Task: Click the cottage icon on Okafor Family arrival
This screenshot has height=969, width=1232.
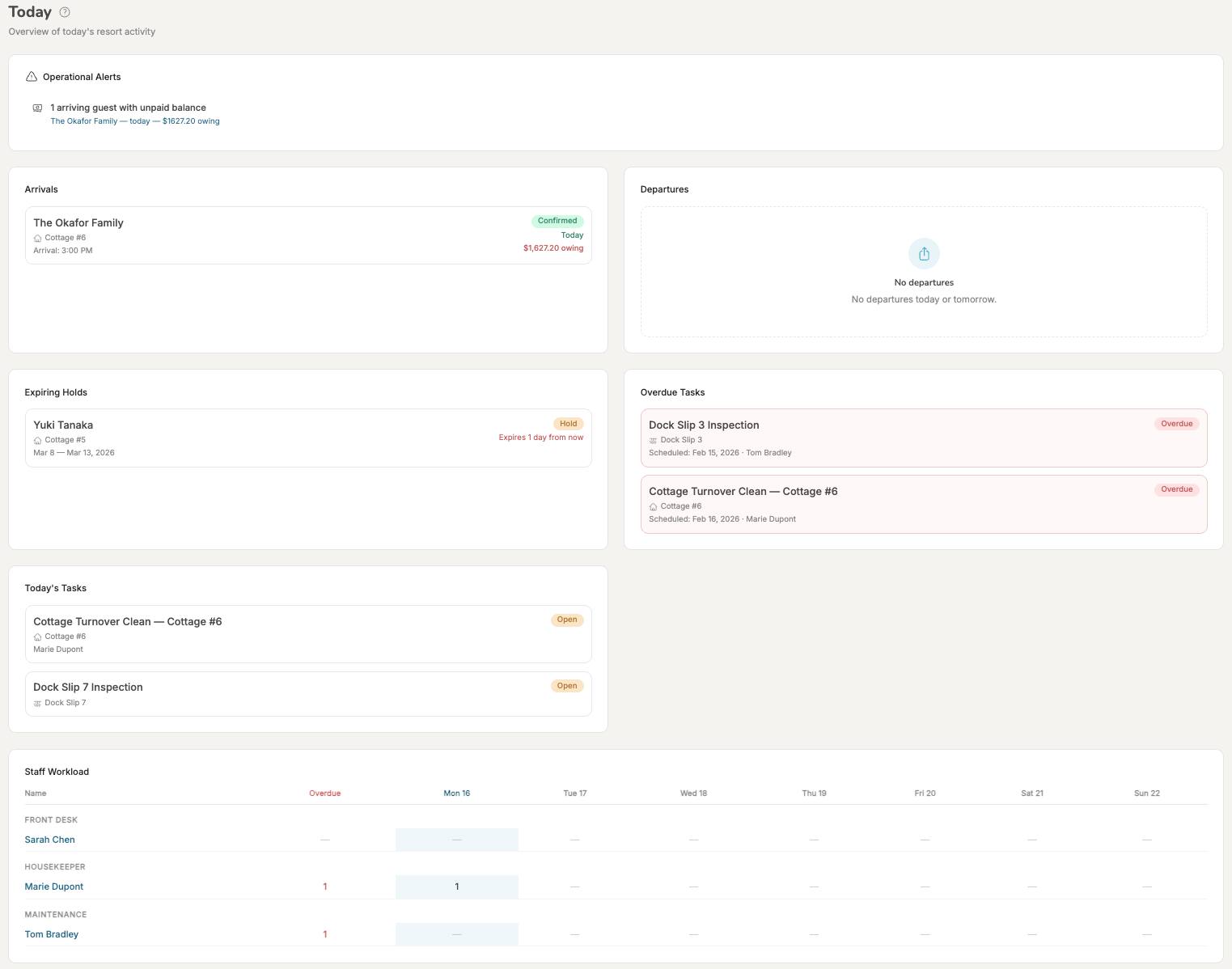Action: click(x=36, y=238)
